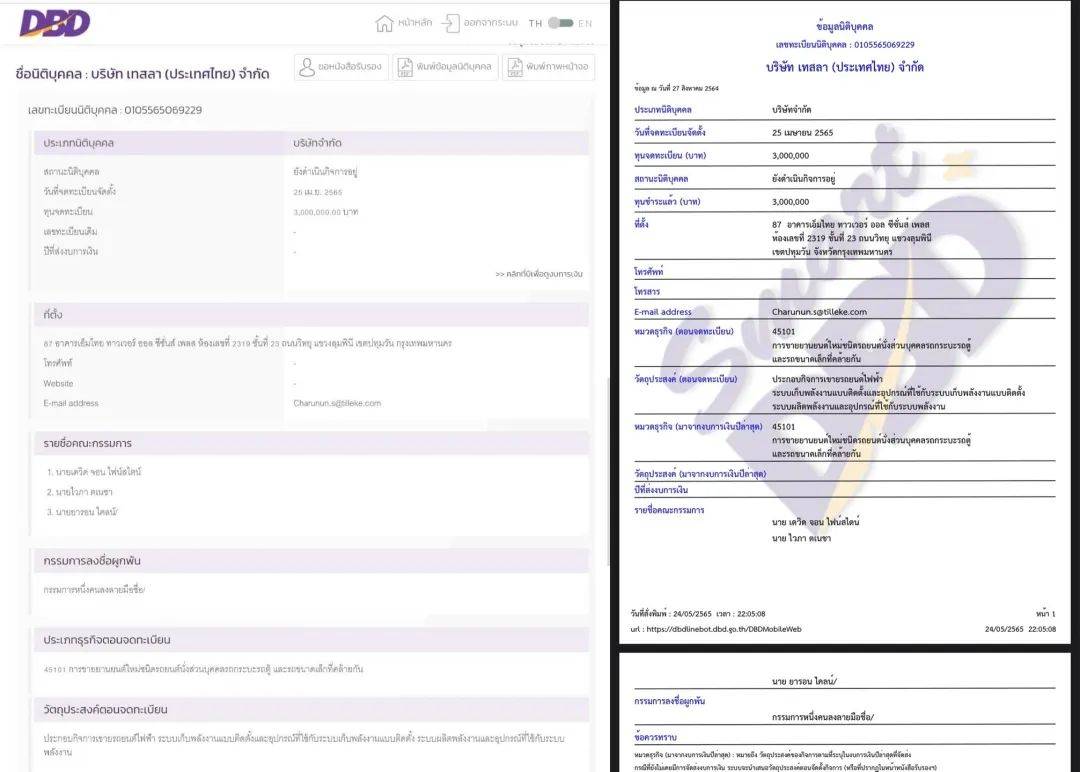This screenshot has width=1080, height=772.
Task: Click the email Charunun.s@tilleke.com in the PDF document
Action: pyautogui.click(x=819, y=312)
